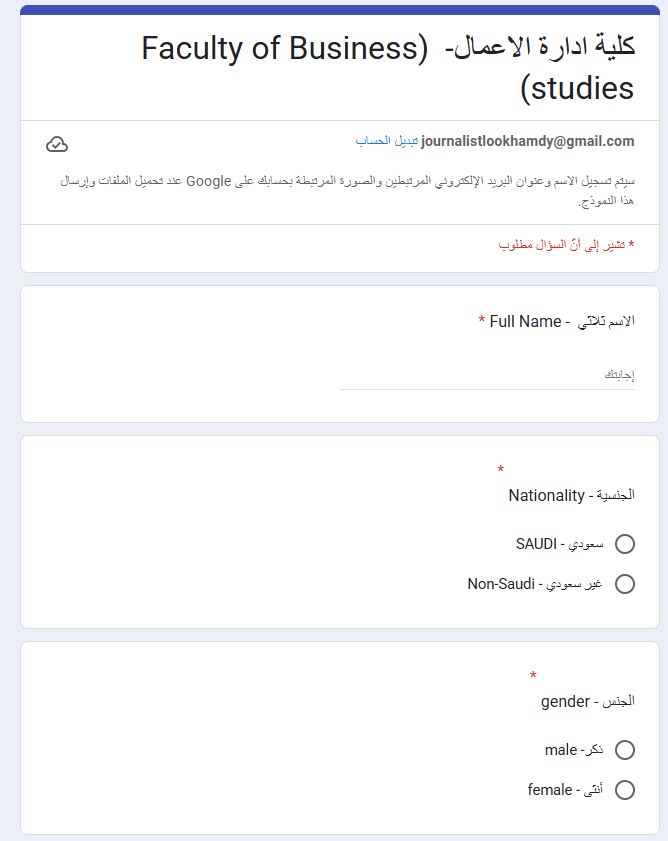The image size is (668, 841).
Task: Select the SAUDI radio button circle
Action: pyautogui.click(x=625, y=544)
